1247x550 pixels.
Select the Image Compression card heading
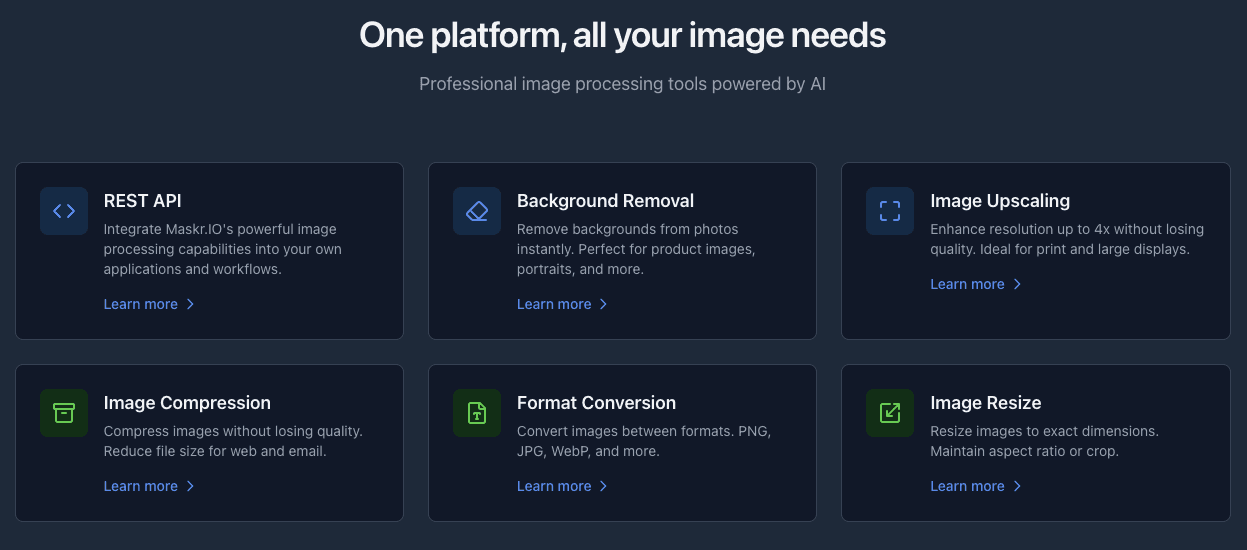[187, 403]
